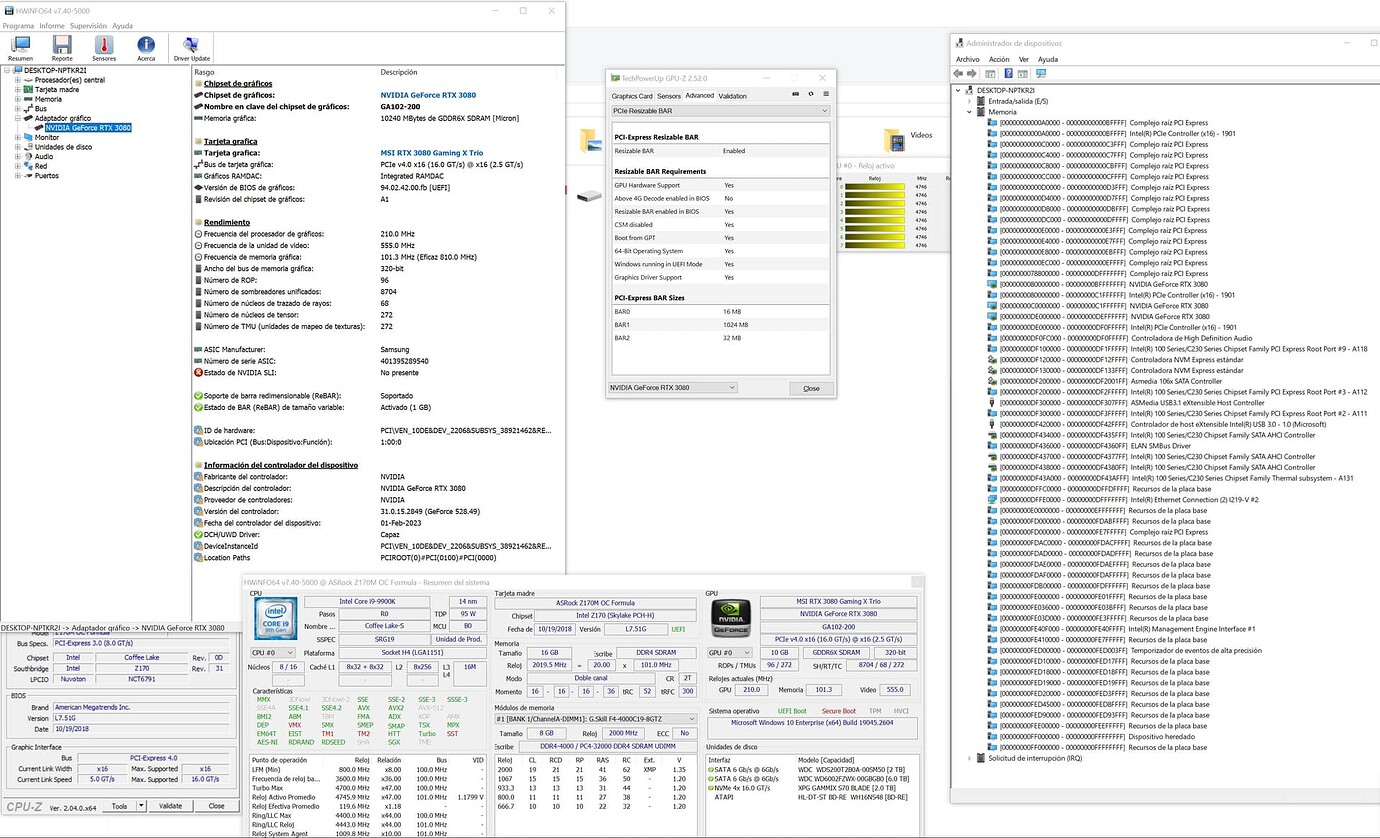Expand the Solicitud de interrupción (IRQ) node
This screenshot has width=1380, height=838.
click(x=968, y=758)
